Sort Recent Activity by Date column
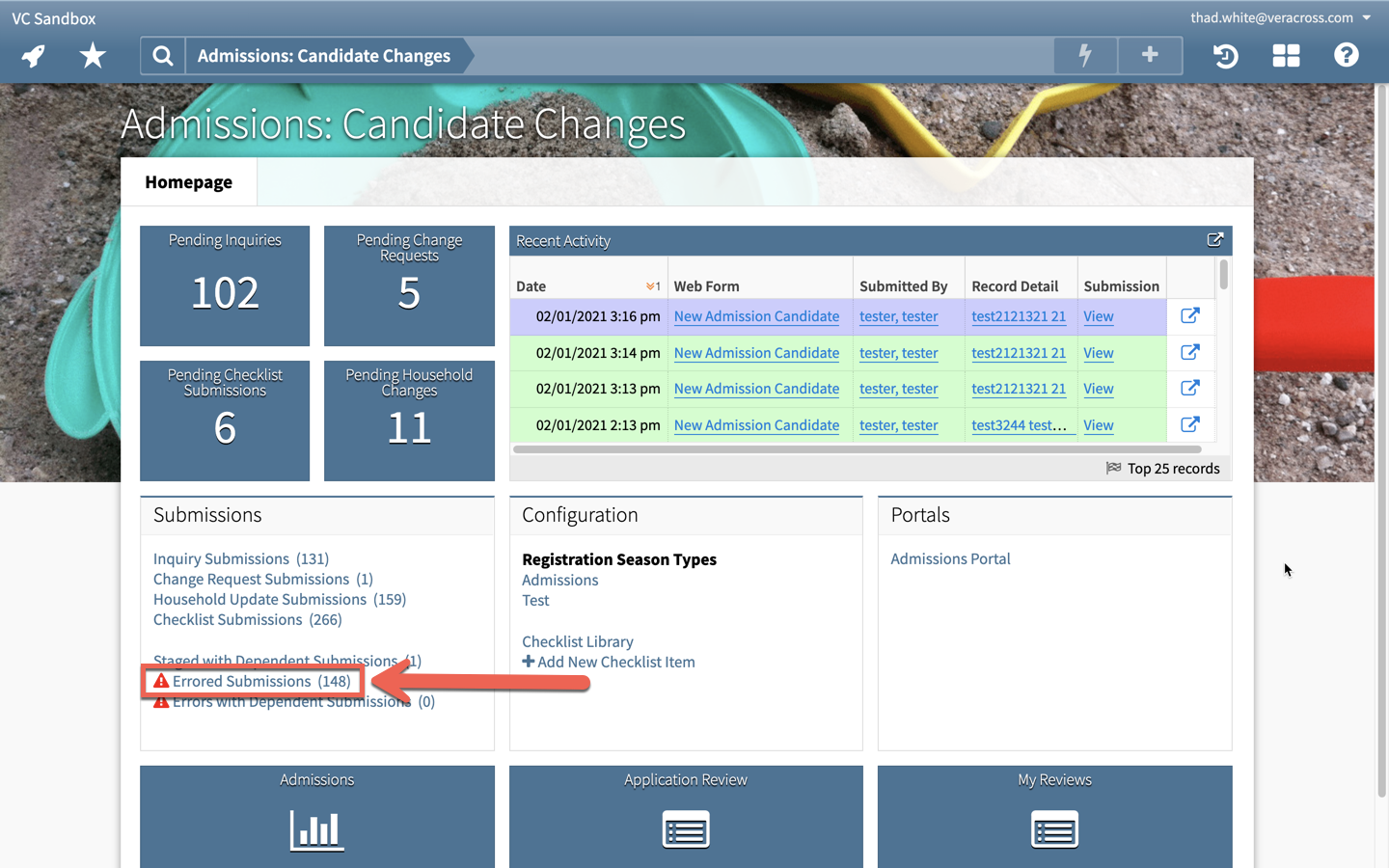The width and height of the screenshot is (1389, 868). 531,286
